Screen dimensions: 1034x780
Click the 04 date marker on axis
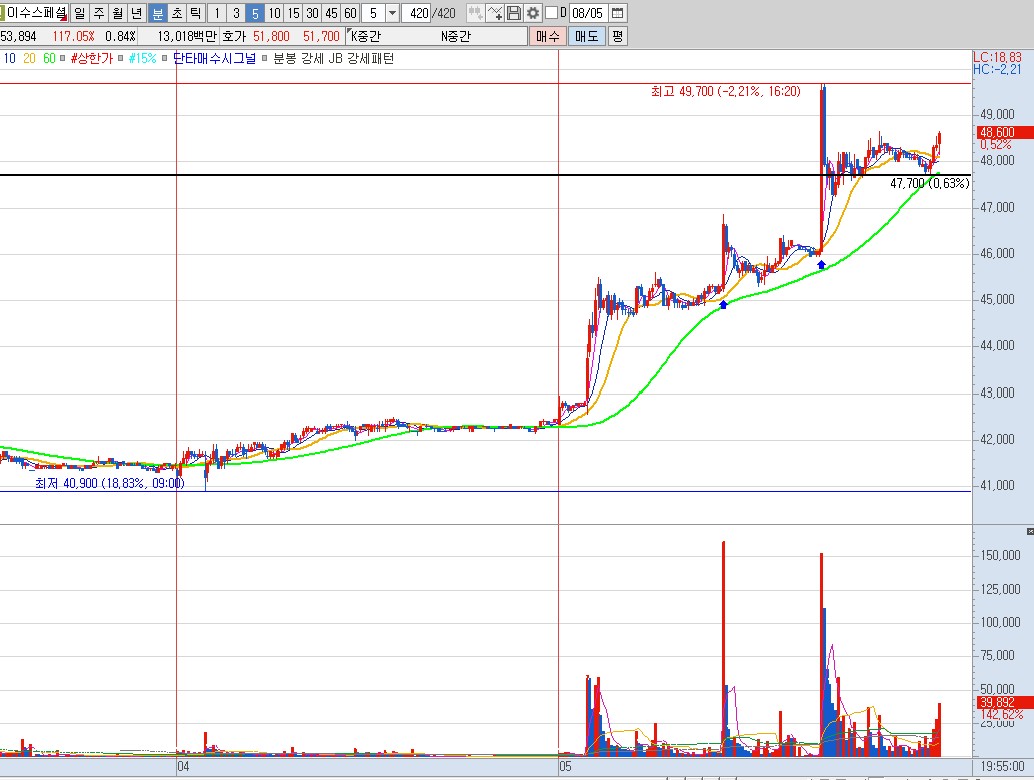pyautogui.click(x=183, y=766)
